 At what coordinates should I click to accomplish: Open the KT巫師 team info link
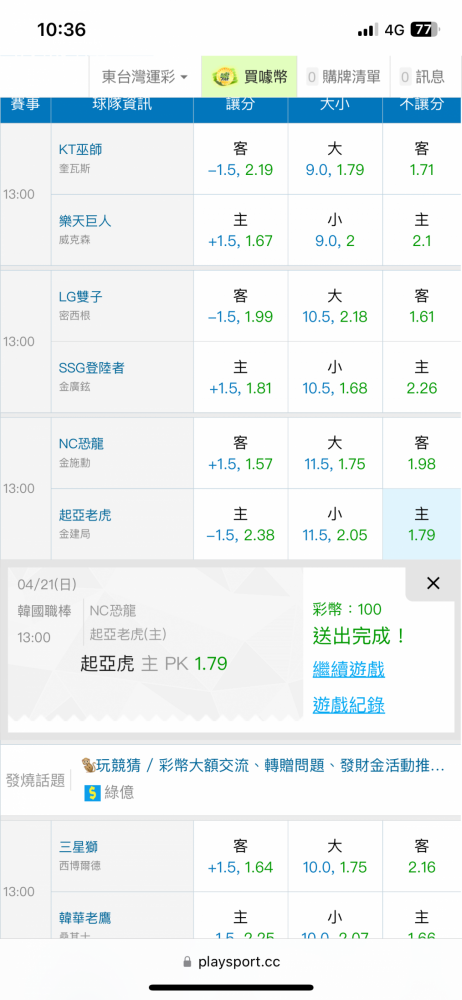tap(80, 149)
